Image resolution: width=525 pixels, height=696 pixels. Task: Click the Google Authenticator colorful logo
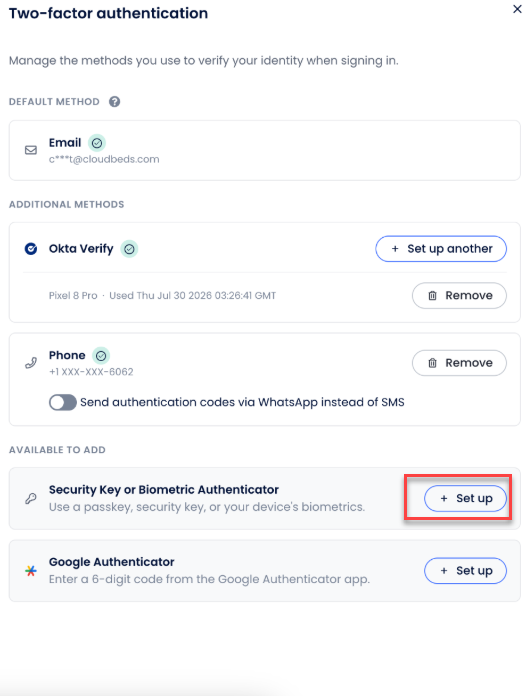(x=31, y=571)
